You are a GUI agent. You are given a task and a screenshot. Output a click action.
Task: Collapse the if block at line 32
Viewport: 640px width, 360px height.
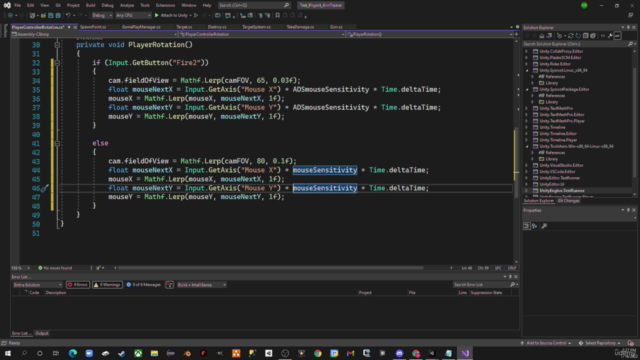point(57,63)
